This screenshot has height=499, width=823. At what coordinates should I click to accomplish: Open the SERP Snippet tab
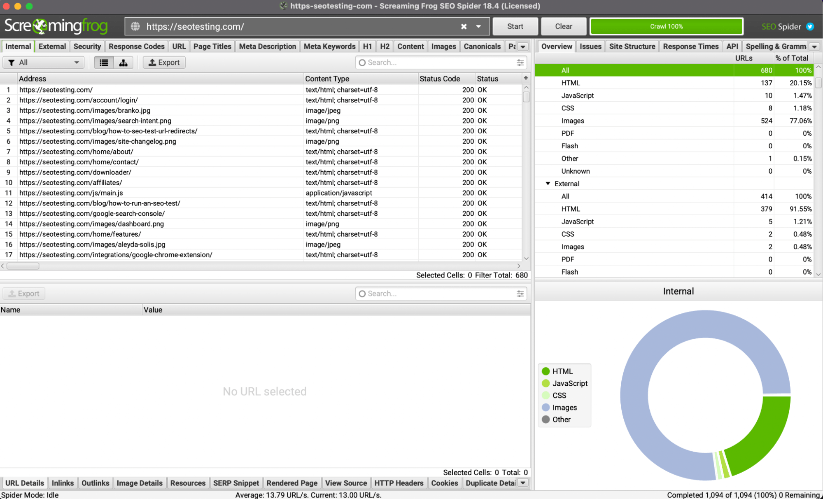point(236,483)
